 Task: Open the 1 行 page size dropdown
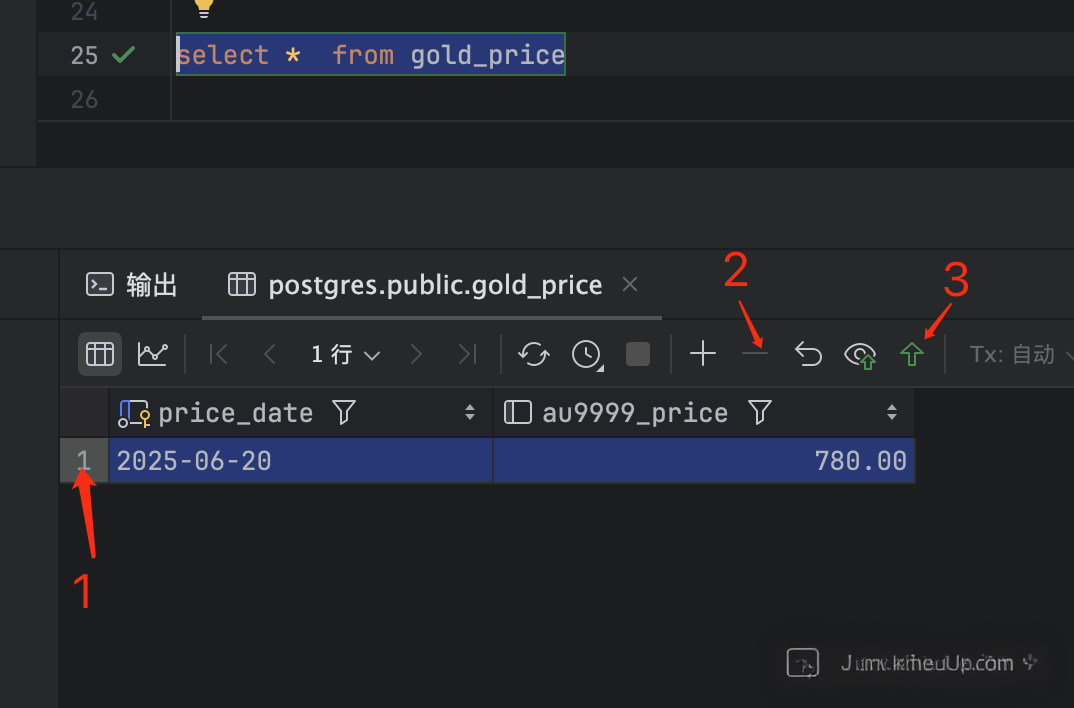point(345,354)
